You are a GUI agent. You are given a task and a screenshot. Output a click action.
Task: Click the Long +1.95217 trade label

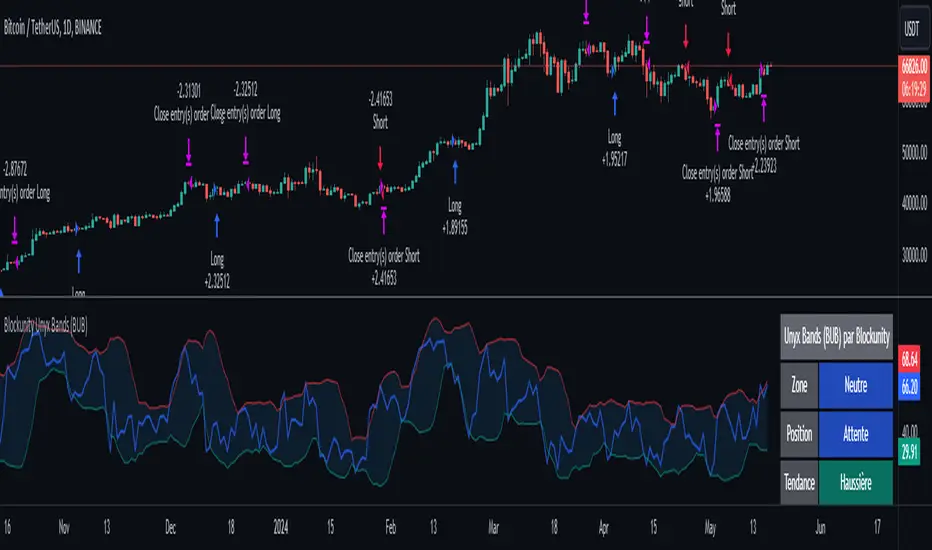(x=614, y=149)
